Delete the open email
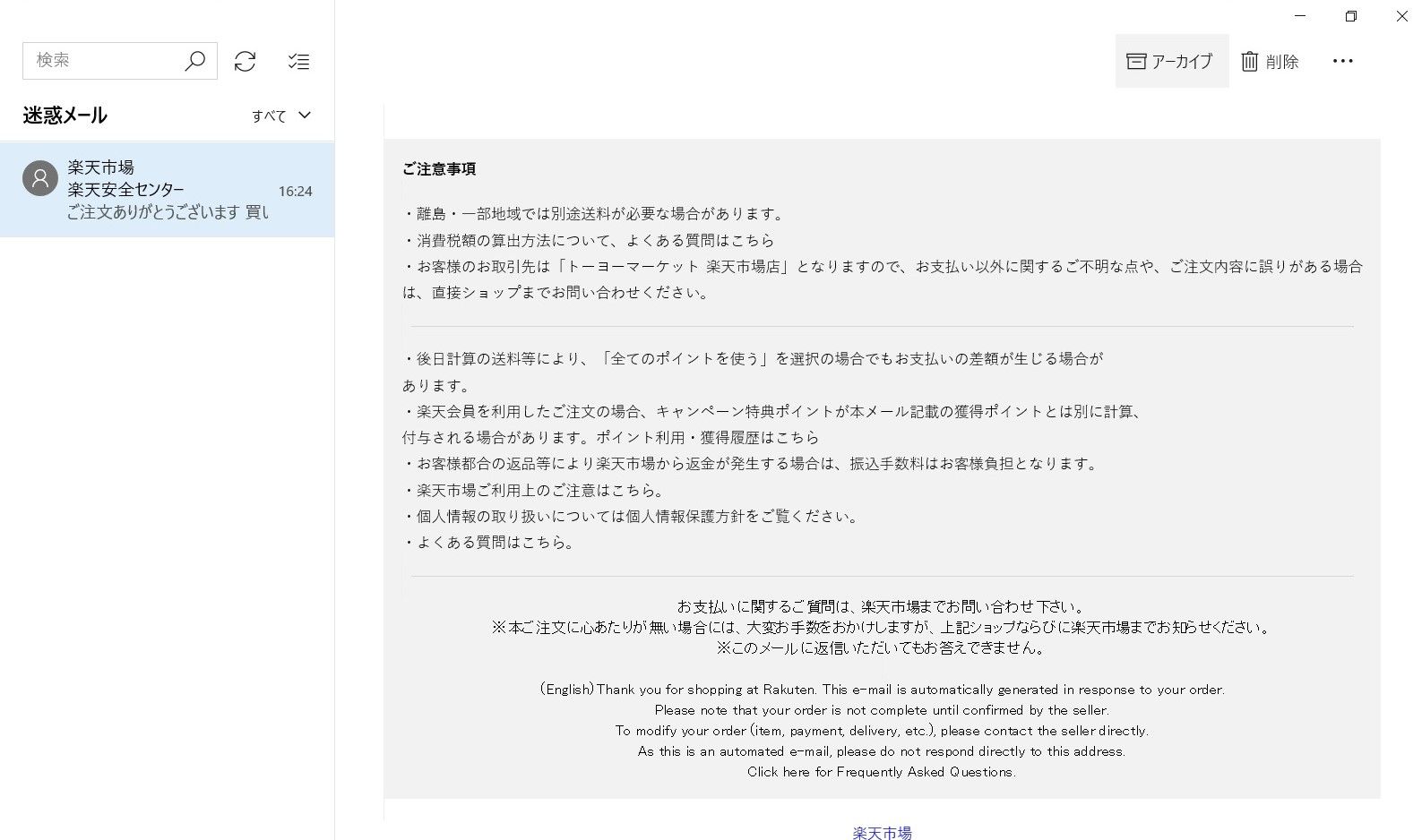1422x840 pixels. point(1270,61)
